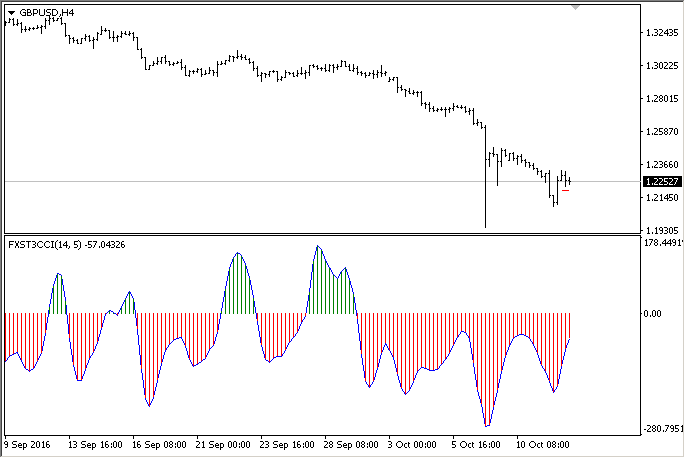Click the 5 Oct 16:00 time label
The height and width of the screenshot is (458, 685).
pos(476,445)
